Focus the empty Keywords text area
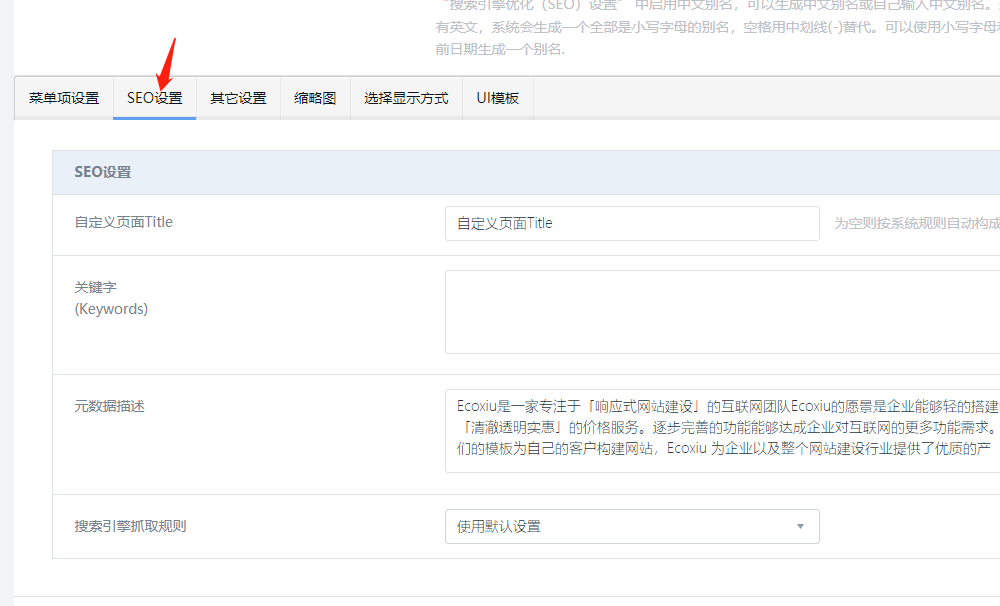The height and width of the screenshot is (606, 1000). click(720, 312)
